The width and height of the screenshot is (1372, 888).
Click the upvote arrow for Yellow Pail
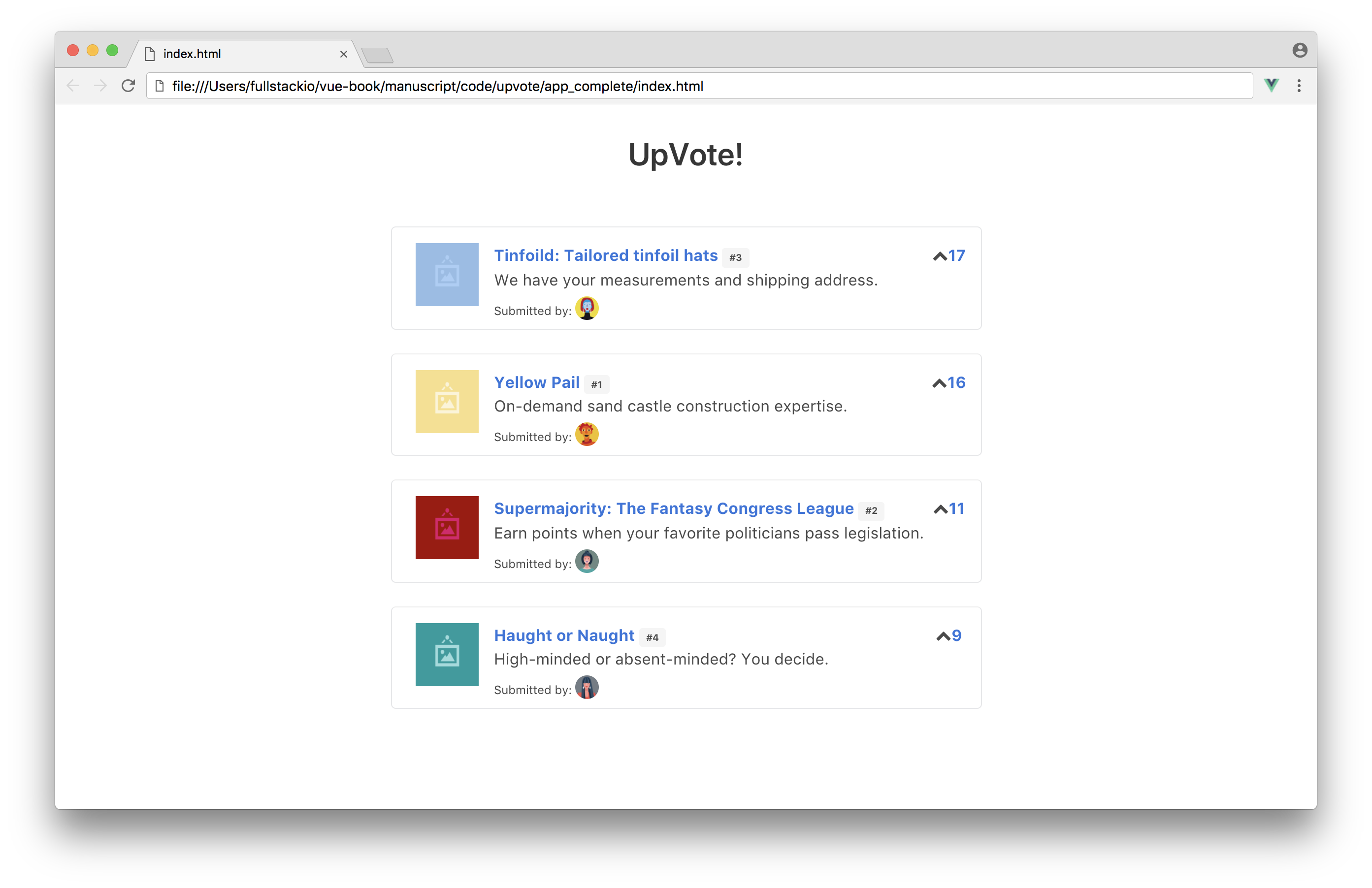(x=939, y=383)
